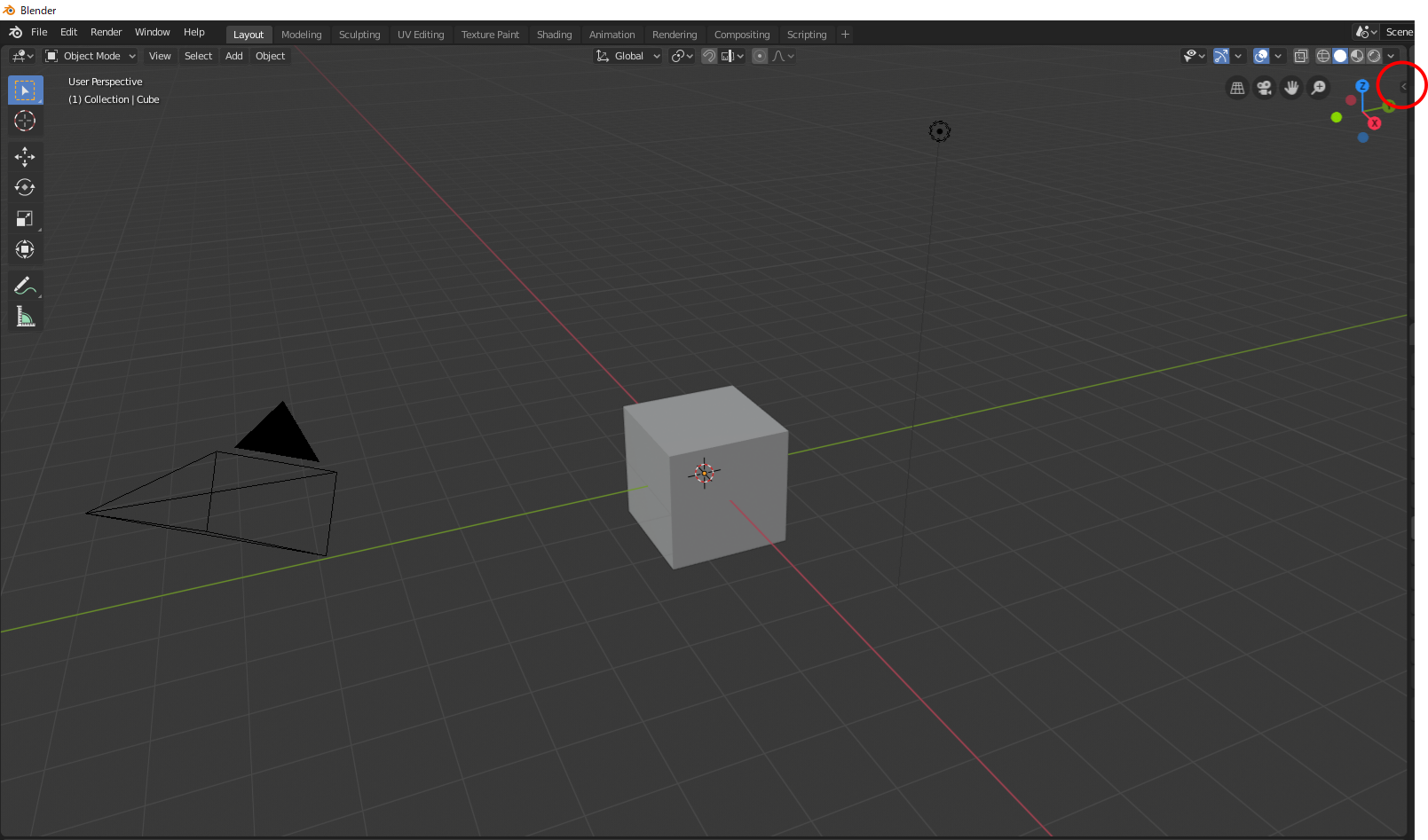1428x840 pixels.
Task: Open the viewport Select menu
Action: (198, 56)
